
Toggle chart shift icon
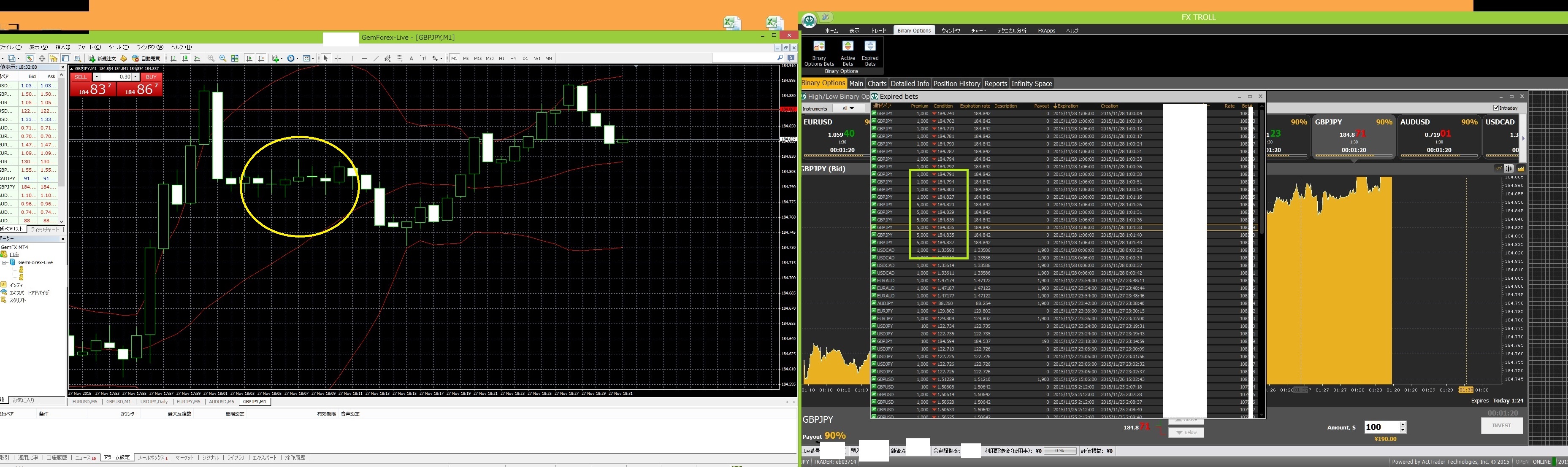[x=261, y=58]
